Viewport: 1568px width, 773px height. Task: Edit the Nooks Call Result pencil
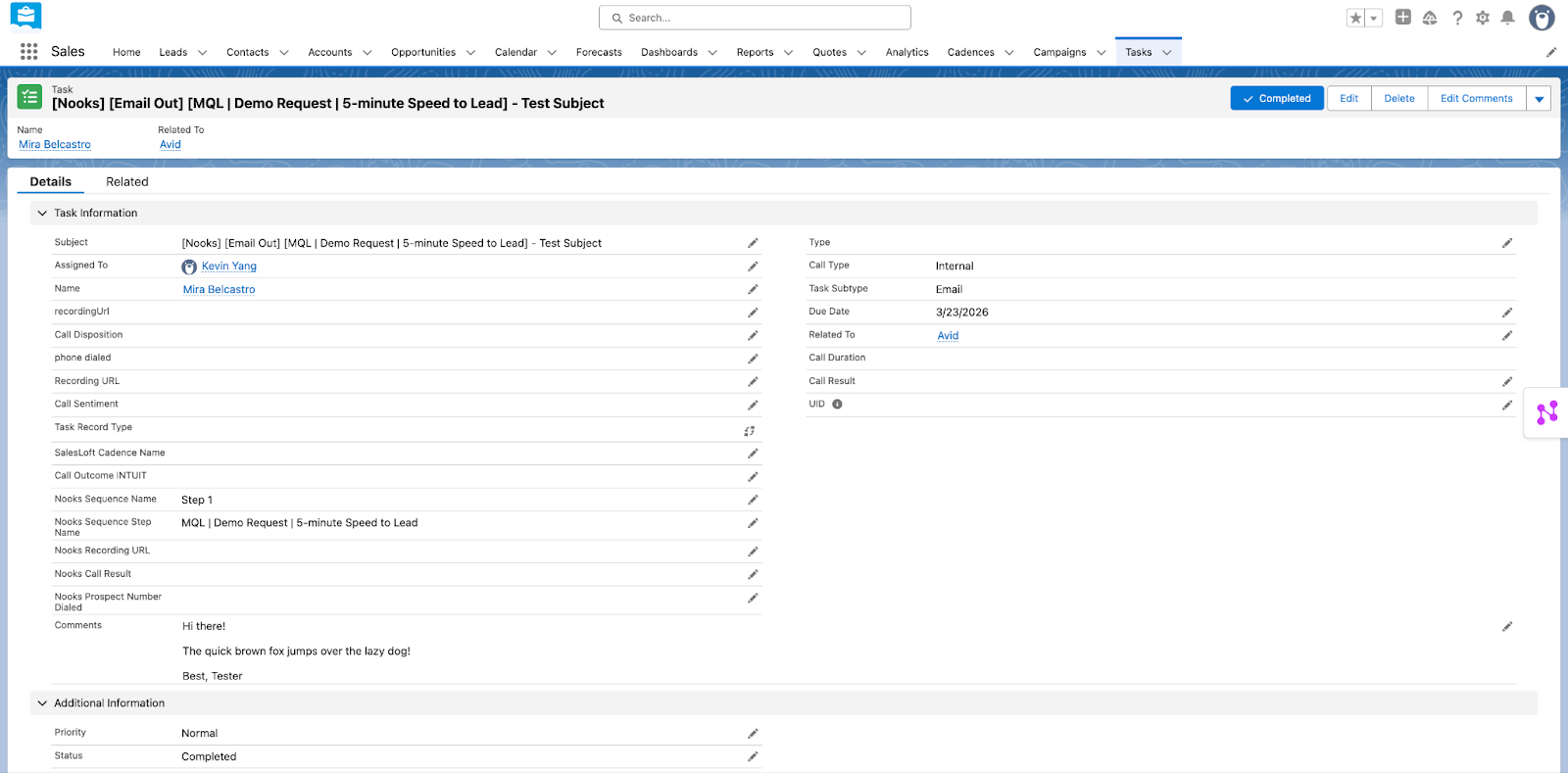tap(753, 575)
